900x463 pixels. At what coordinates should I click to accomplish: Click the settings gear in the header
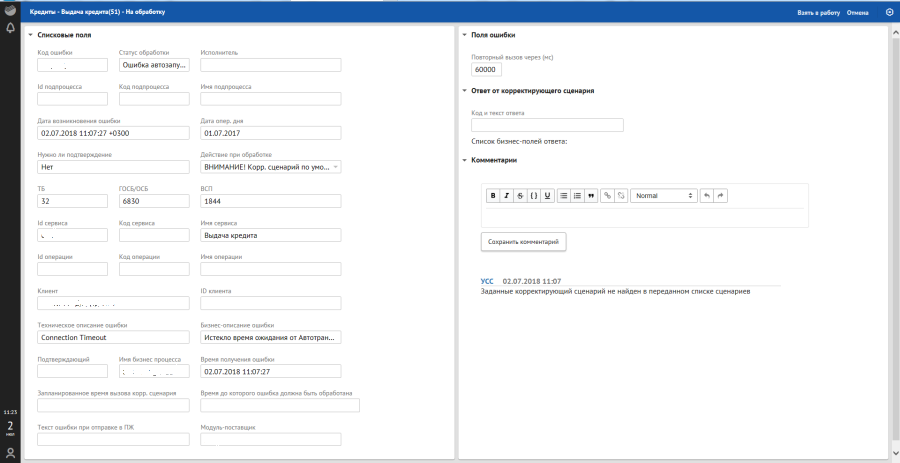click(x=890, y=12)
